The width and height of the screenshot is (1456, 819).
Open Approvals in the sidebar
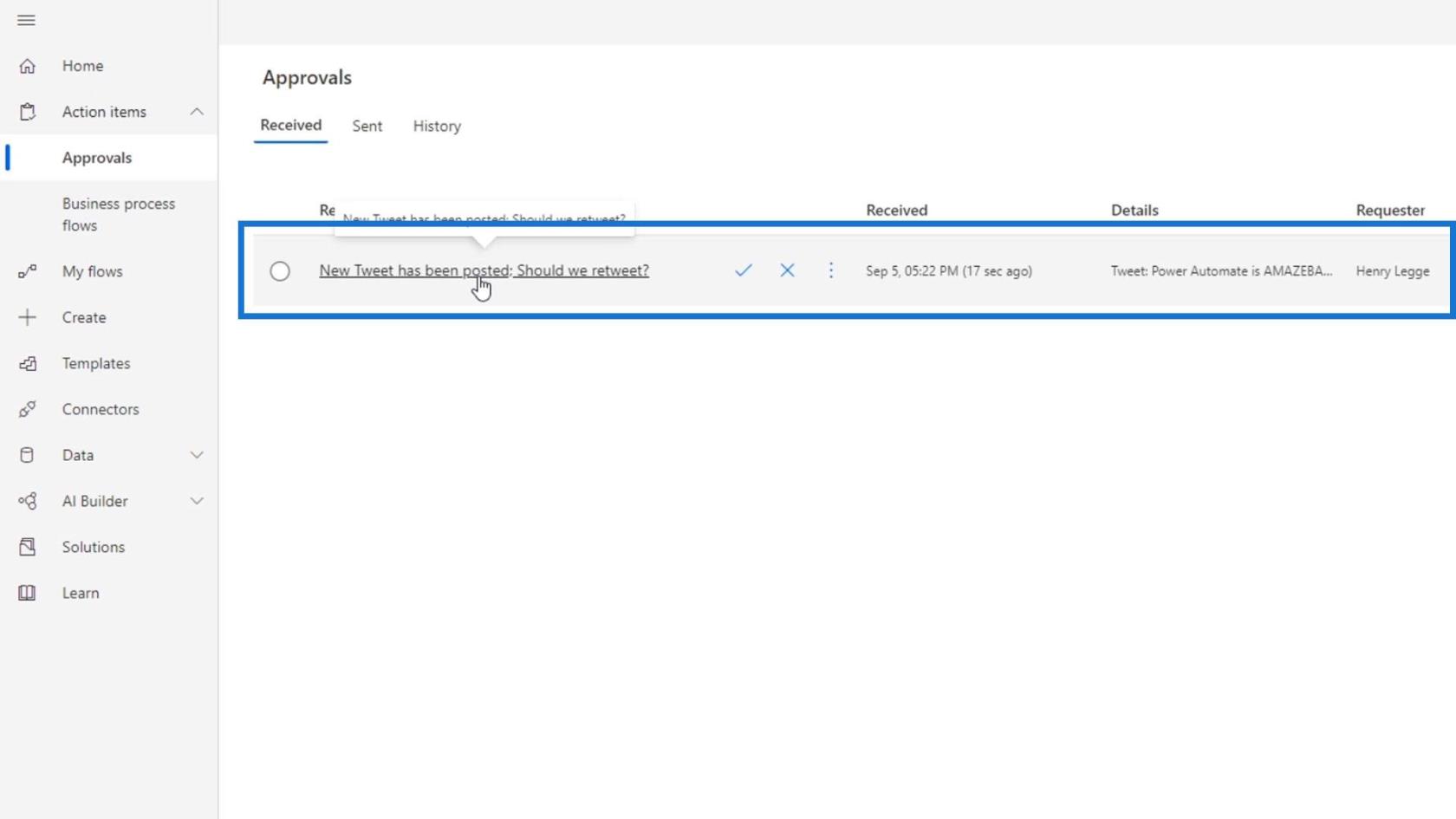click(x=97, y=158)
